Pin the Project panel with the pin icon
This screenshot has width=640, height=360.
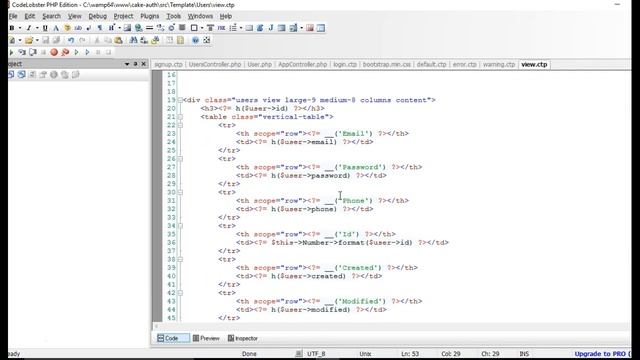click(136, 64)
